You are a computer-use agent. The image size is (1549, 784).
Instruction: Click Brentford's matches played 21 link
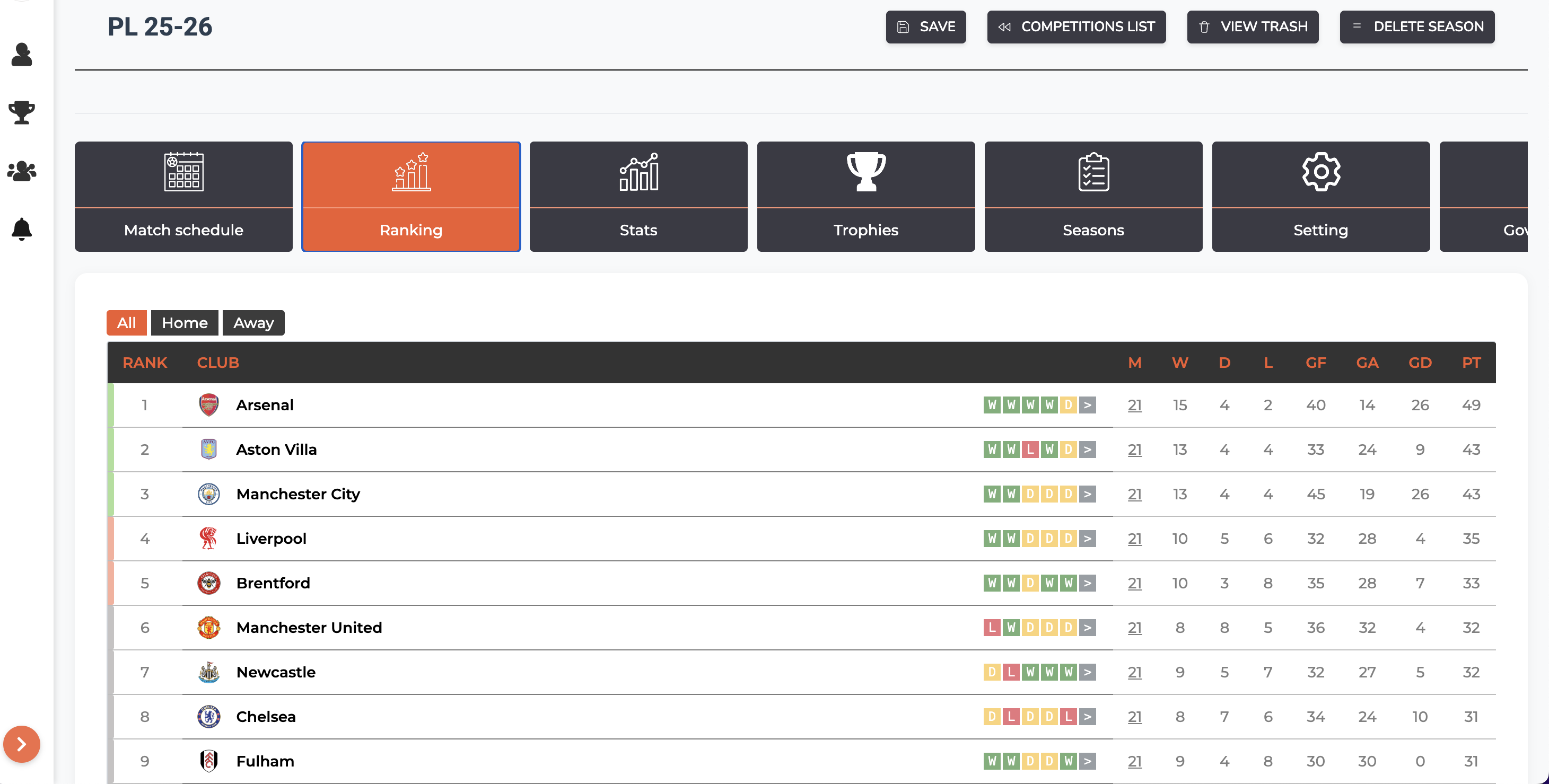[1134, 583]
